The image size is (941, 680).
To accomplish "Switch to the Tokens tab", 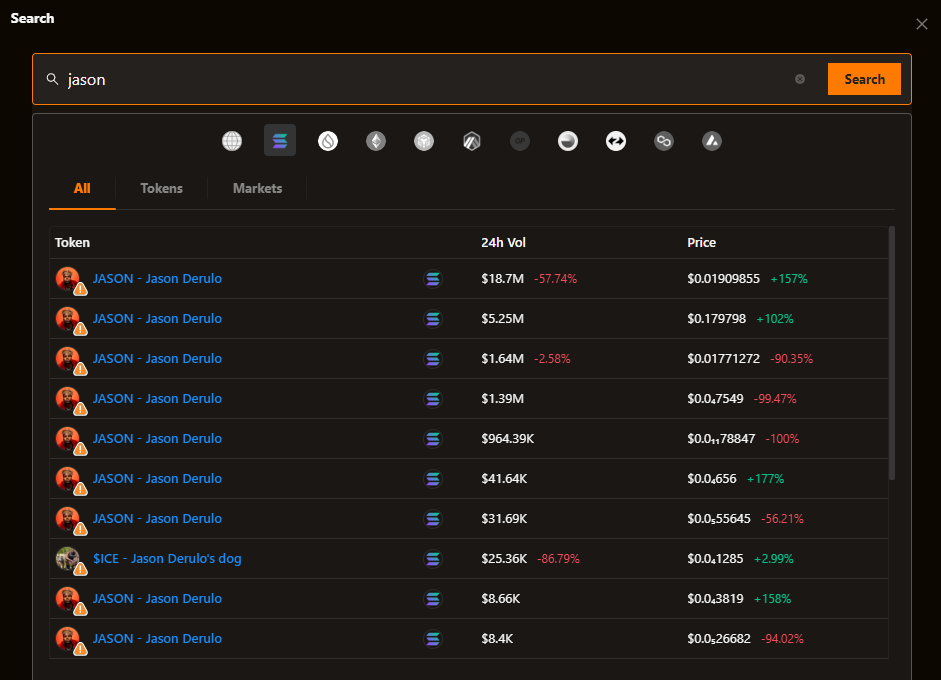I will click(161, 188).
